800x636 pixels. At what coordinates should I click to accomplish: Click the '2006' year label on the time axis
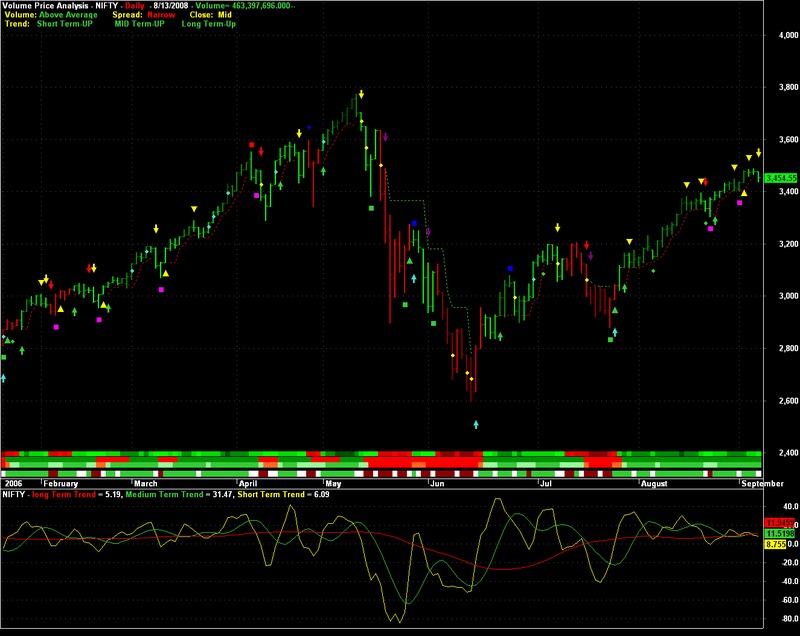(x=14, y=484)
